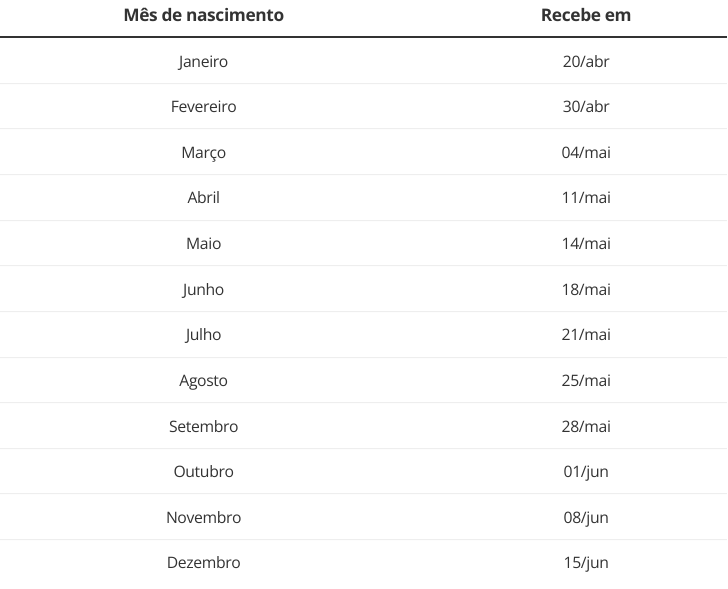The image size is (728, 589).
Task: Click the 04/mai payment date
Action: 585,153
